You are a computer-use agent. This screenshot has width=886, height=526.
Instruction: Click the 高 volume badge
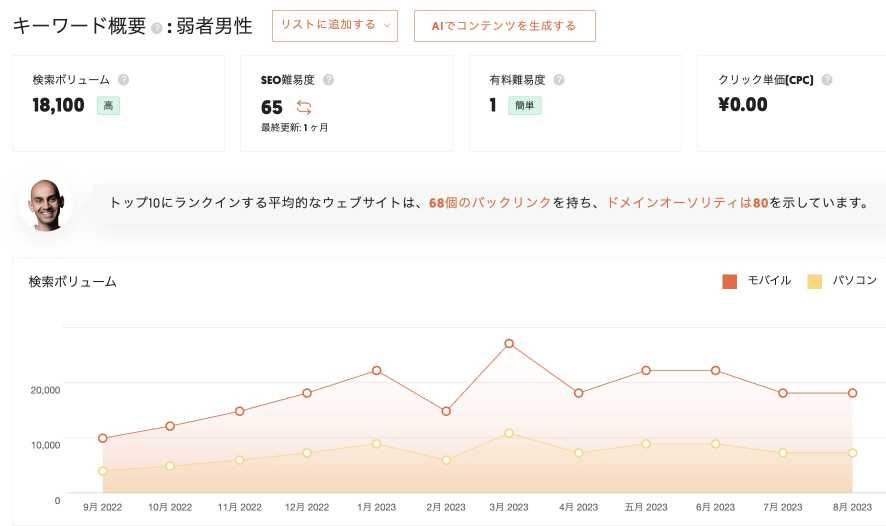(x=108, y=106)
